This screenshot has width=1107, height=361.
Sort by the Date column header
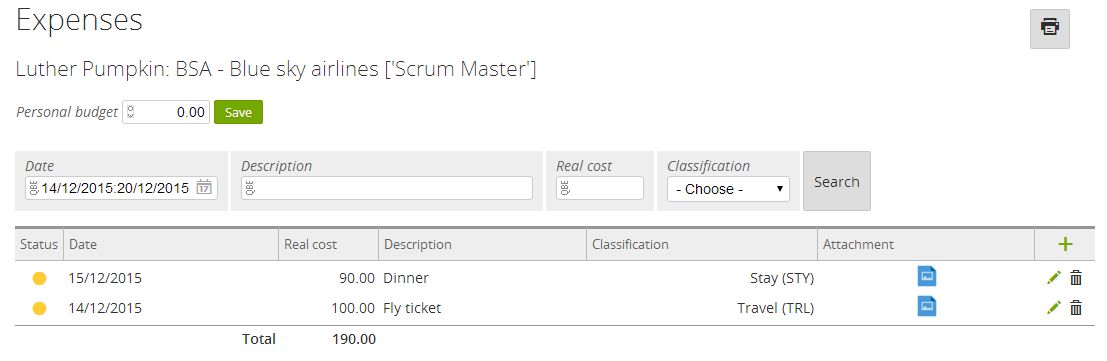point(83,244)
